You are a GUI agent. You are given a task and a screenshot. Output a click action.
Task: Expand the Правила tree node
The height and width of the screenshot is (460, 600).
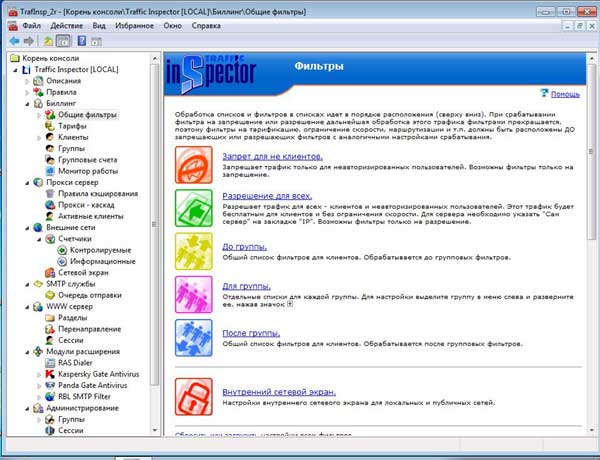[x=27, y=92]
